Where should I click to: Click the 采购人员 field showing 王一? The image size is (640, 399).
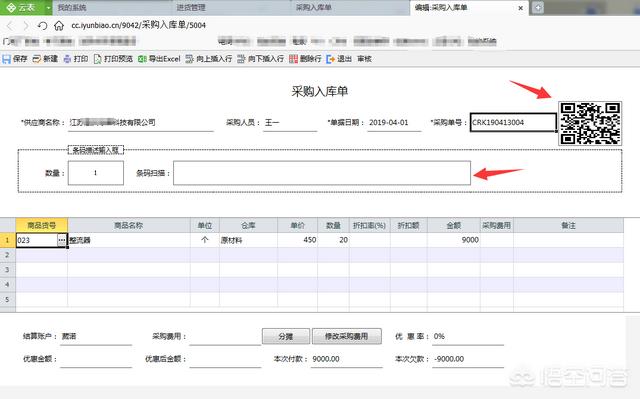290,122
